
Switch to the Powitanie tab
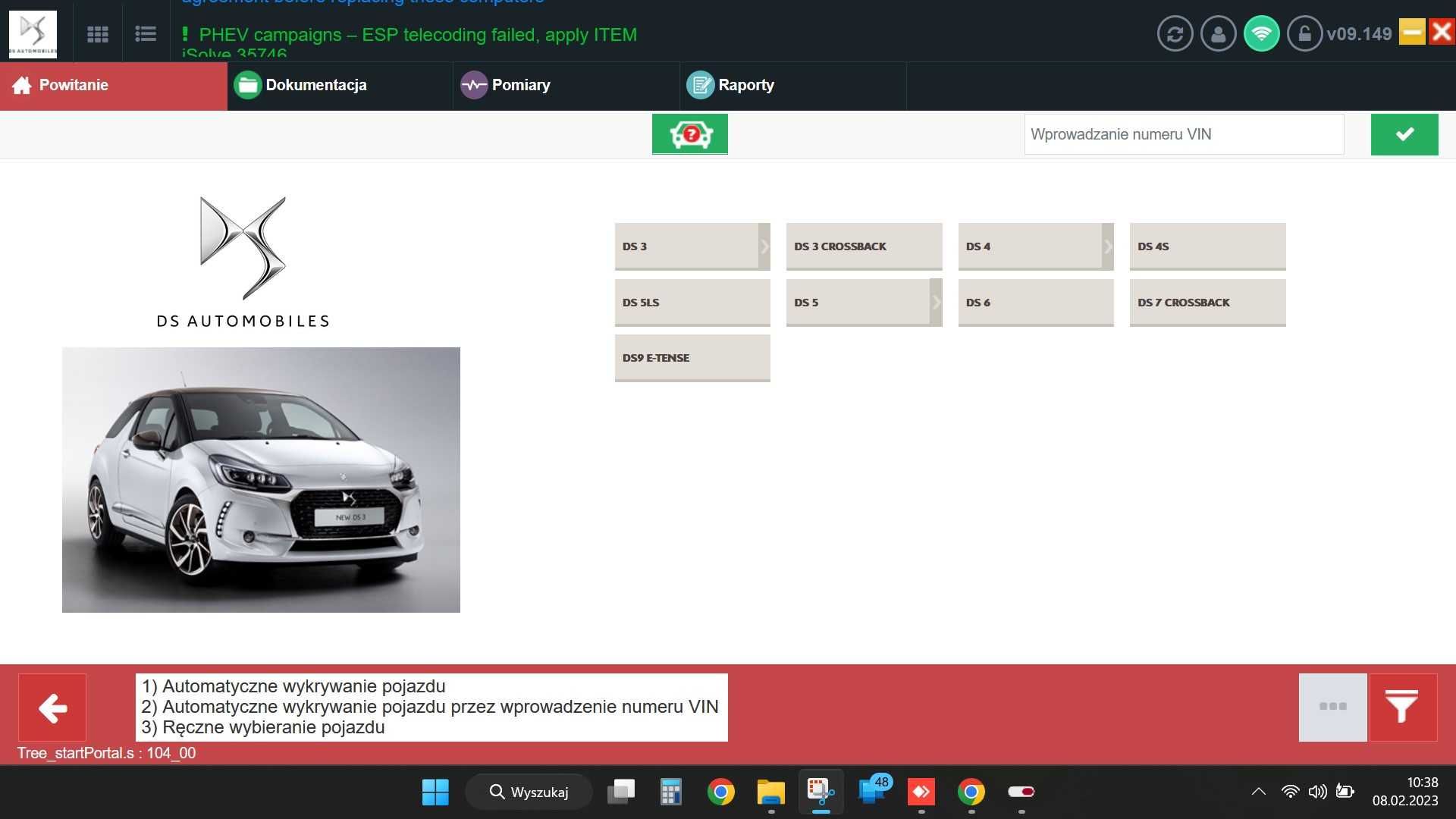pyautogui.click(x=114, y=86)
